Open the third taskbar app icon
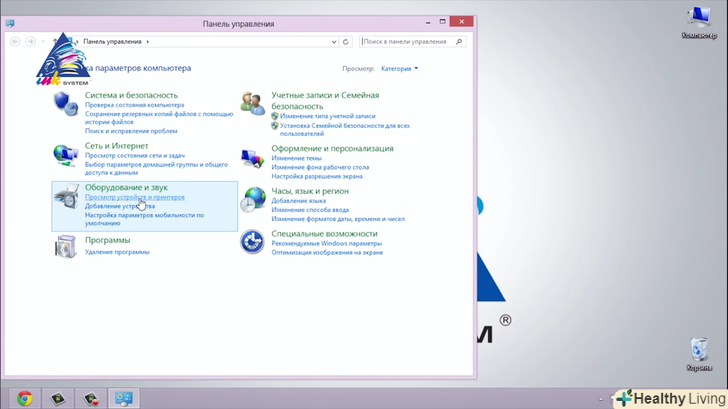Viewport: 728px width, 409px height. pos(91,398)
